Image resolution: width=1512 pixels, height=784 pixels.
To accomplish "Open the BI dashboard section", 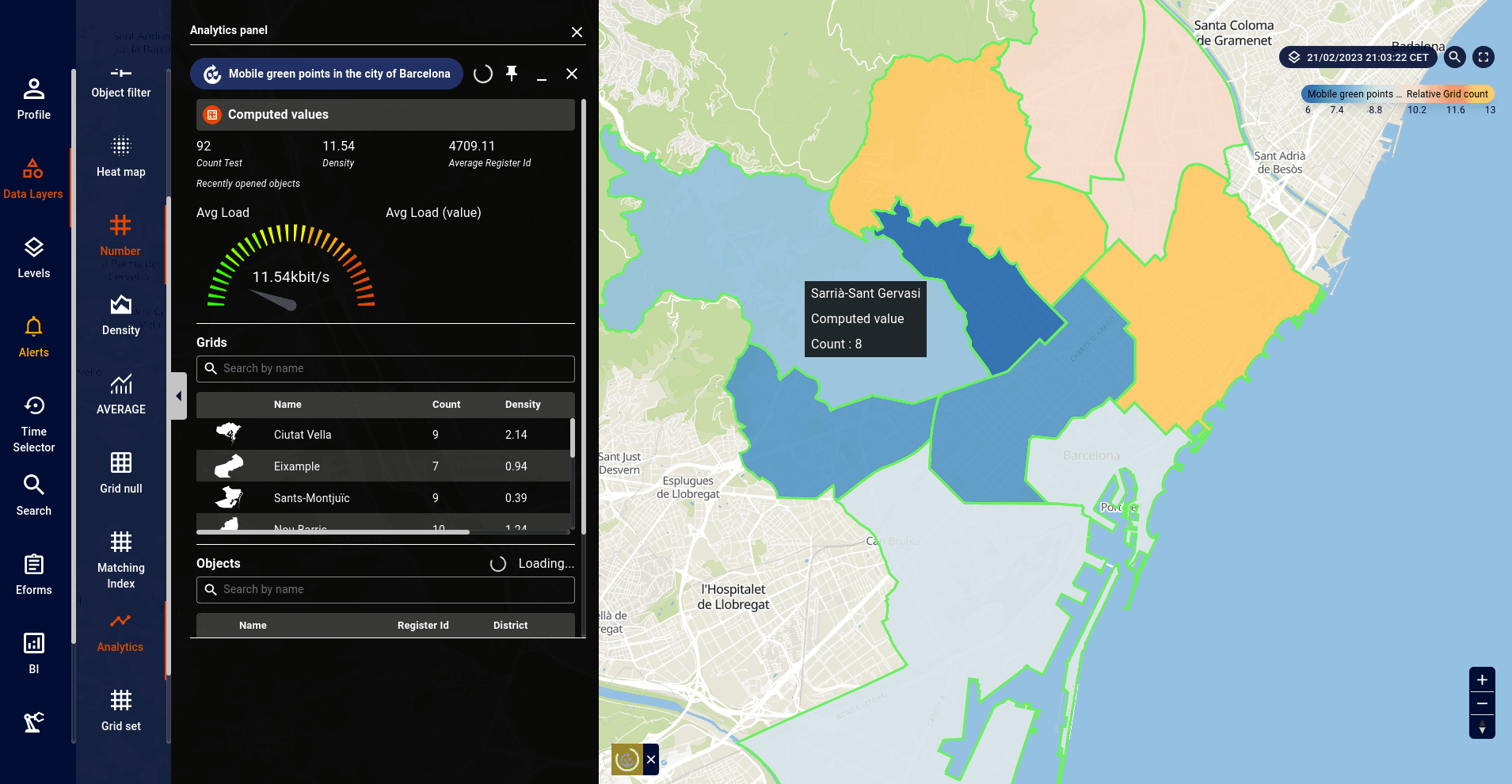I will click(x=34, y=653).
